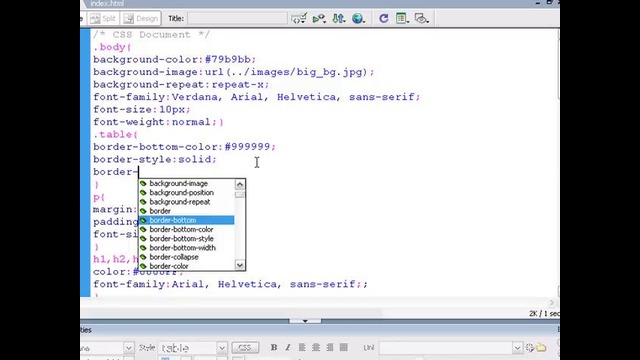Refresh Design view with circular arrow icon
This screenshot has width=640, height=360.
point(384,19)
